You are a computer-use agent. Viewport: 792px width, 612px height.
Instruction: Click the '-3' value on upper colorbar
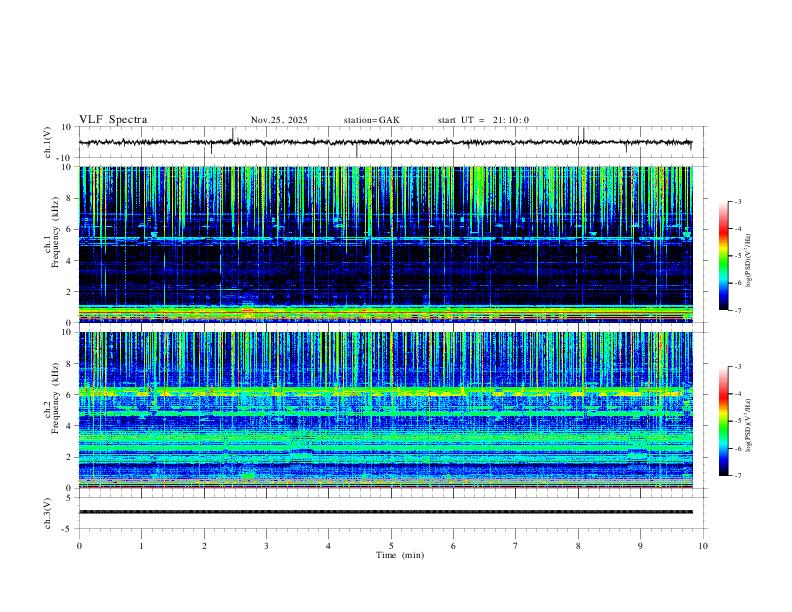click(x=737, y=201)
